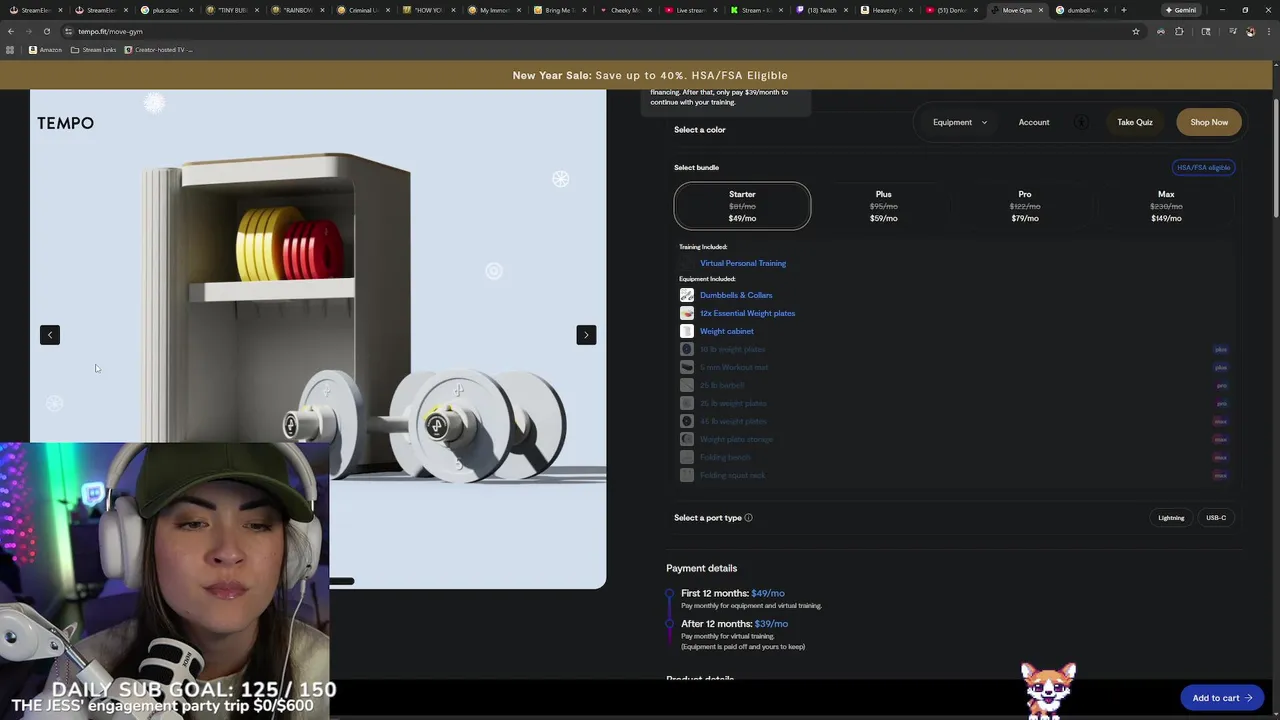Screen dimensions: 1280x720
Task: Open a new browser tab
Action: (1124, 10)
